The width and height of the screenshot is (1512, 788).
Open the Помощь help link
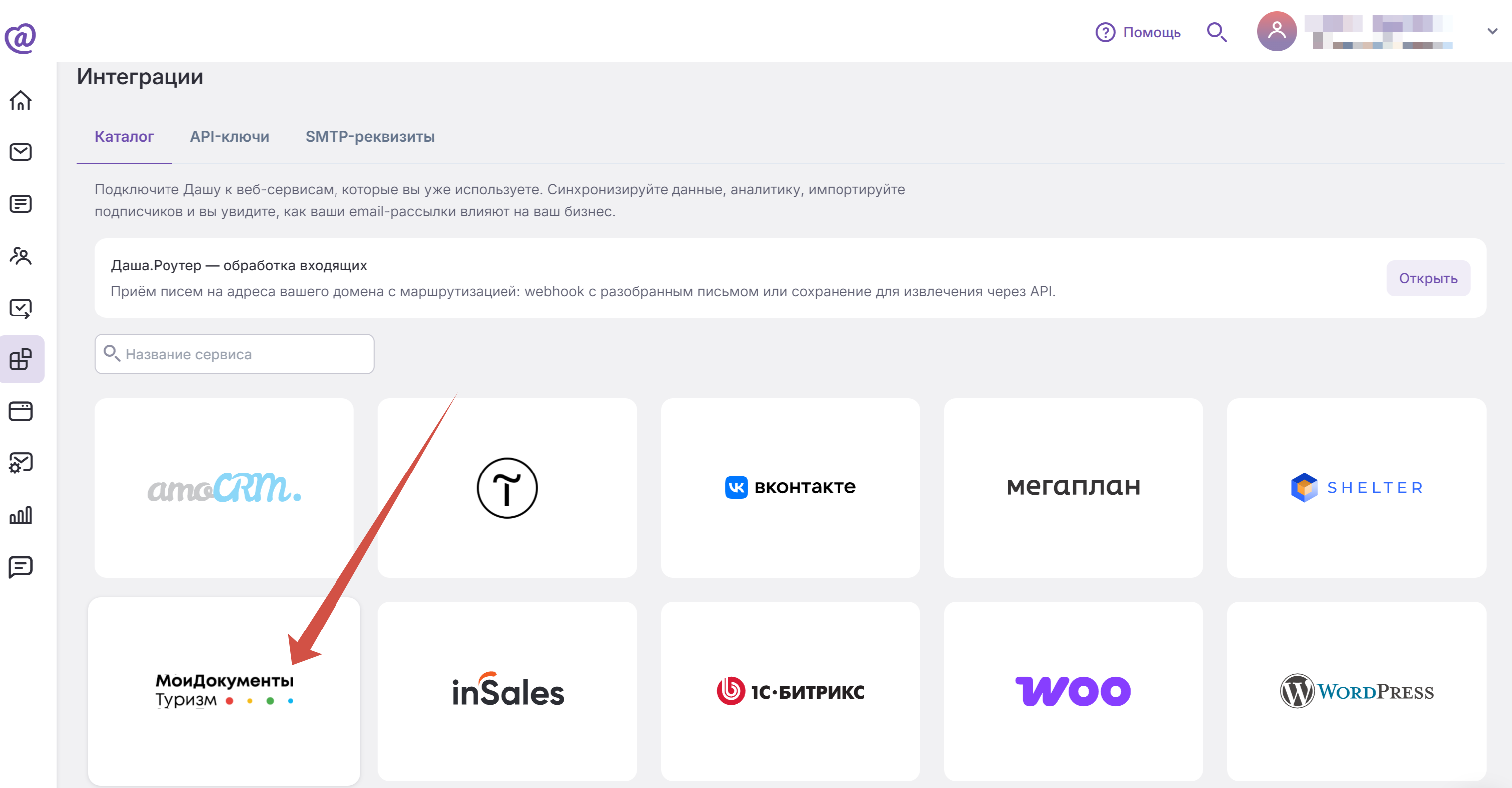(x=1138, y=32)
